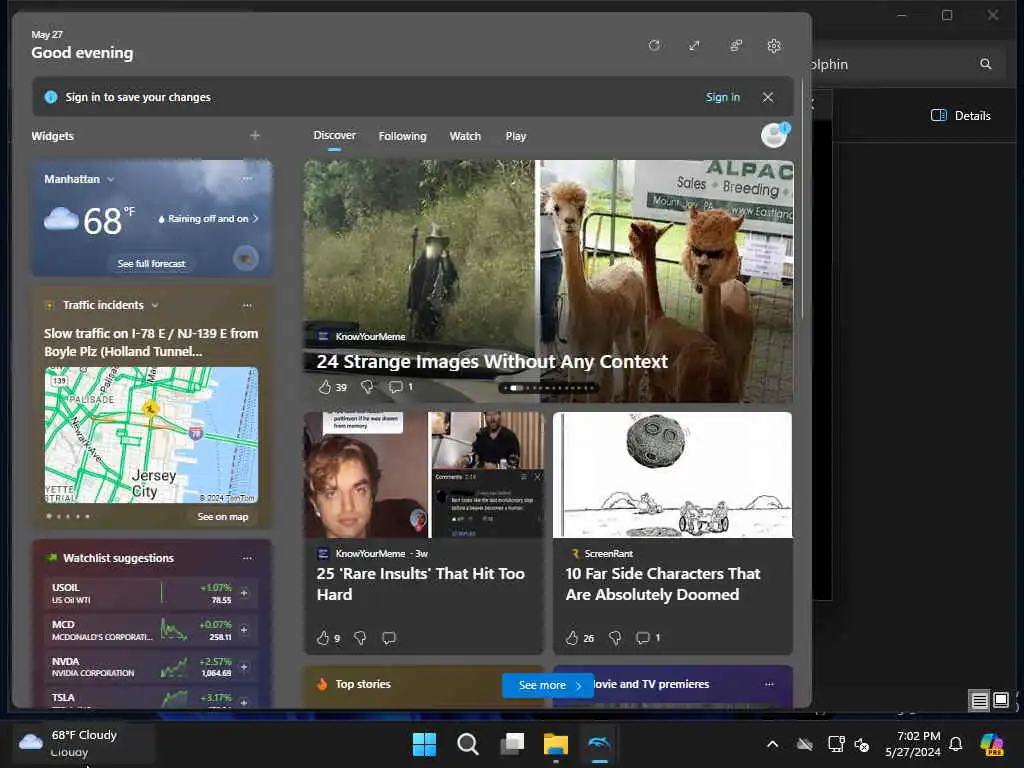Click the Sign in link

(x=722, y=97)
